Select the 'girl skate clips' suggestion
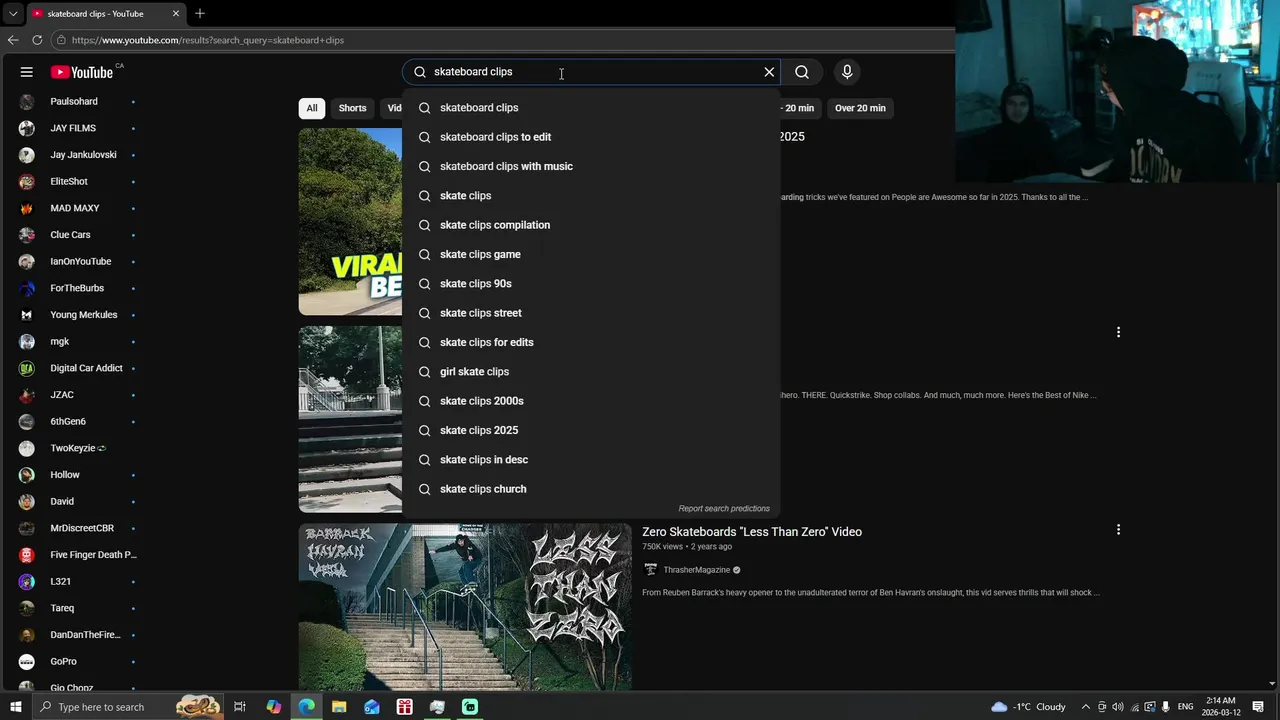This screenshot has height=720, width=1280. pos(591,372)
